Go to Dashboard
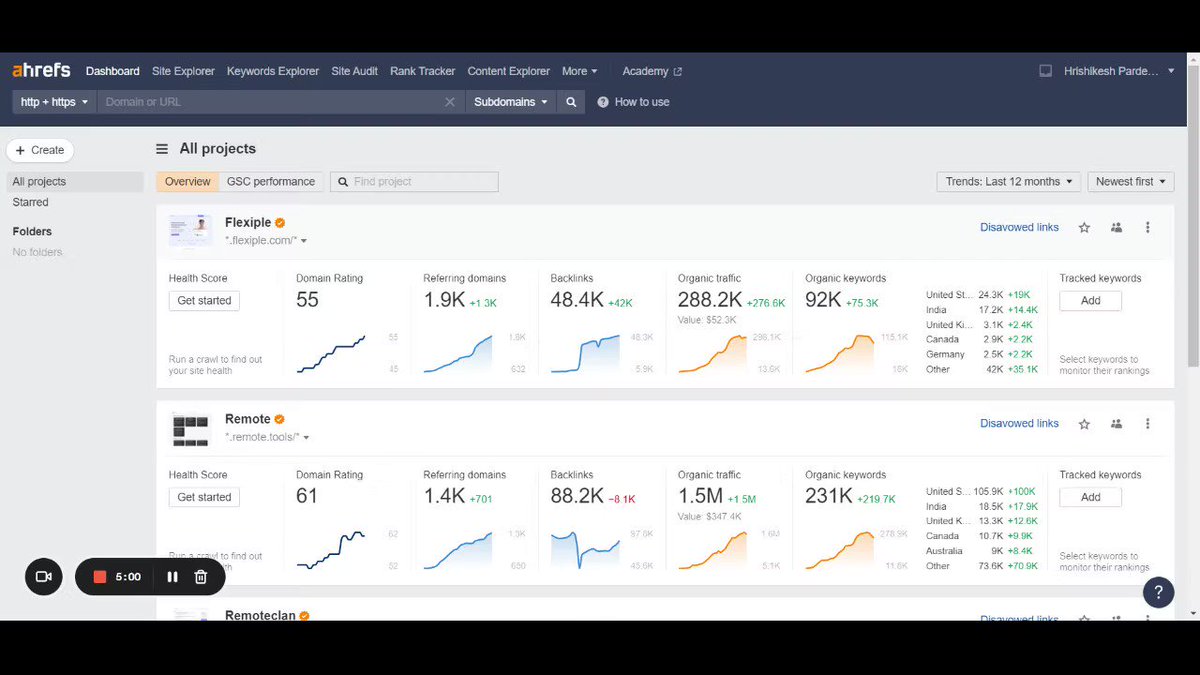This screenshot has width=1200, height=675. pos(113,71)
